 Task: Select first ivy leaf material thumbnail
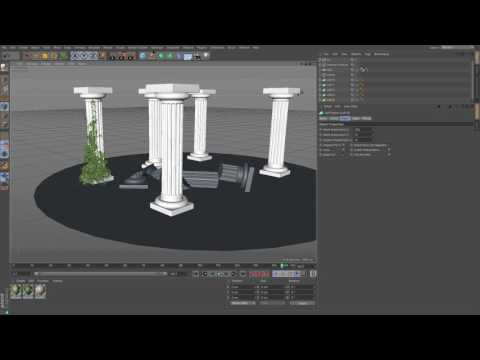tap(15, 291)
